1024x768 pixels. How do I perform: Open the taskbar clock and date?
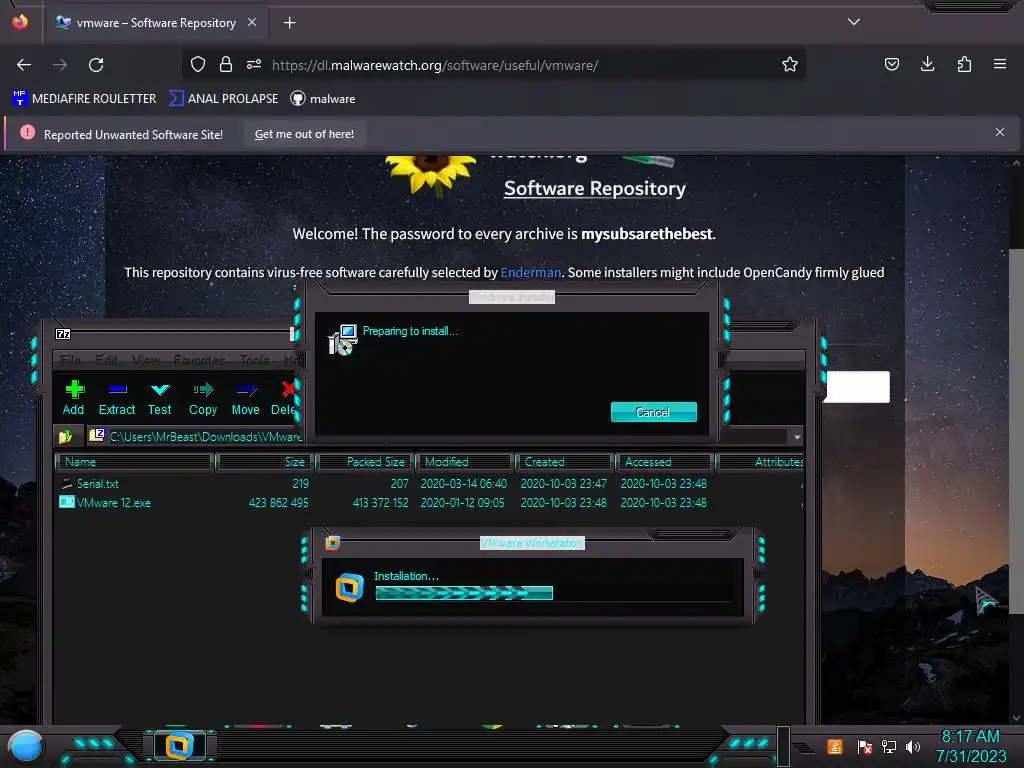pos(970,746)
